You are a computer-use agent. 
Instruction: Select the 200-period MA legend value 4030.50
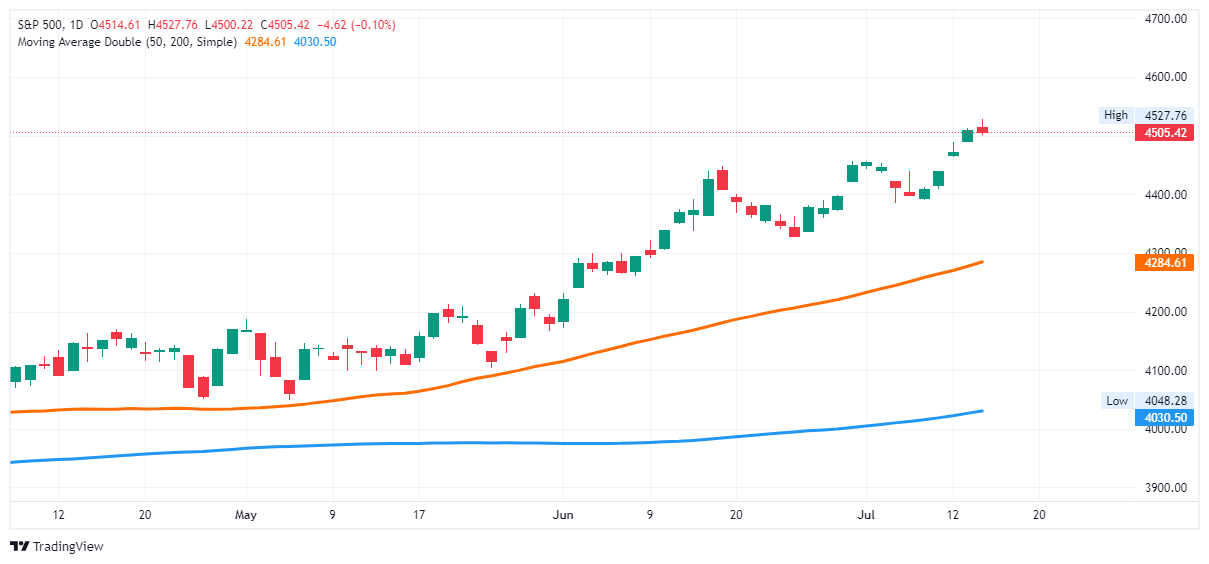[x=313, y=42]
